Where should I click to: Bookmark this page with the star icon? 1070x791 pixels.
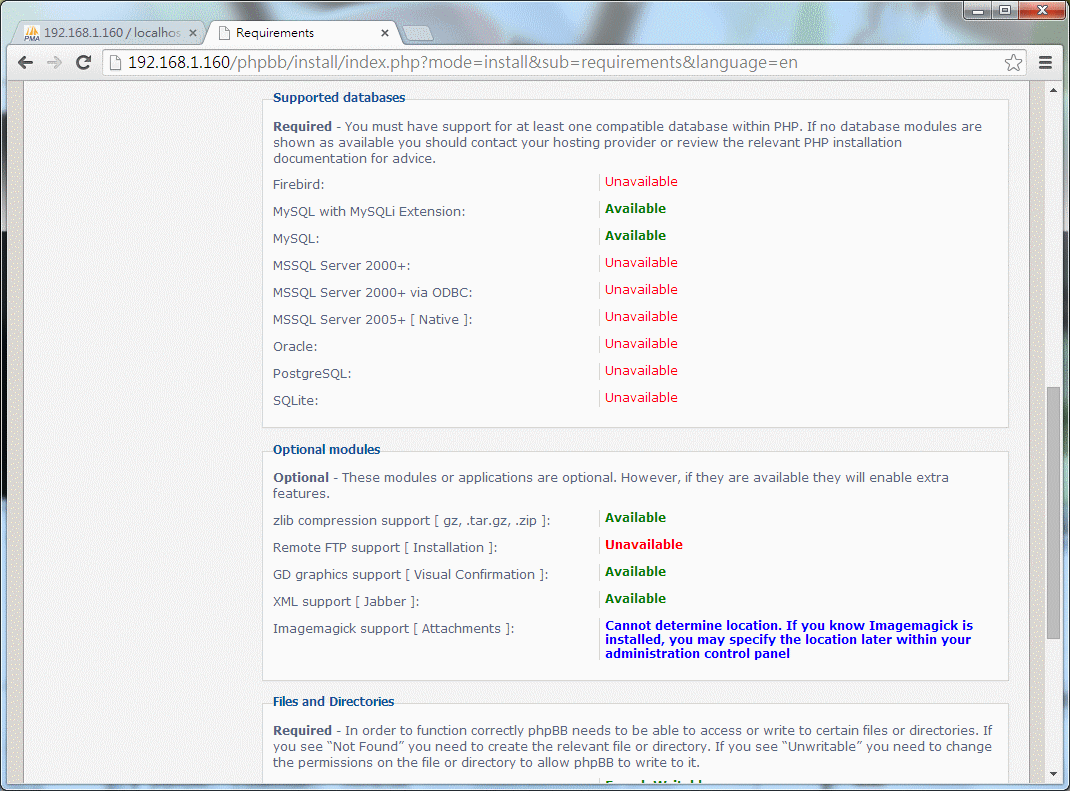tap(1013, 63)
